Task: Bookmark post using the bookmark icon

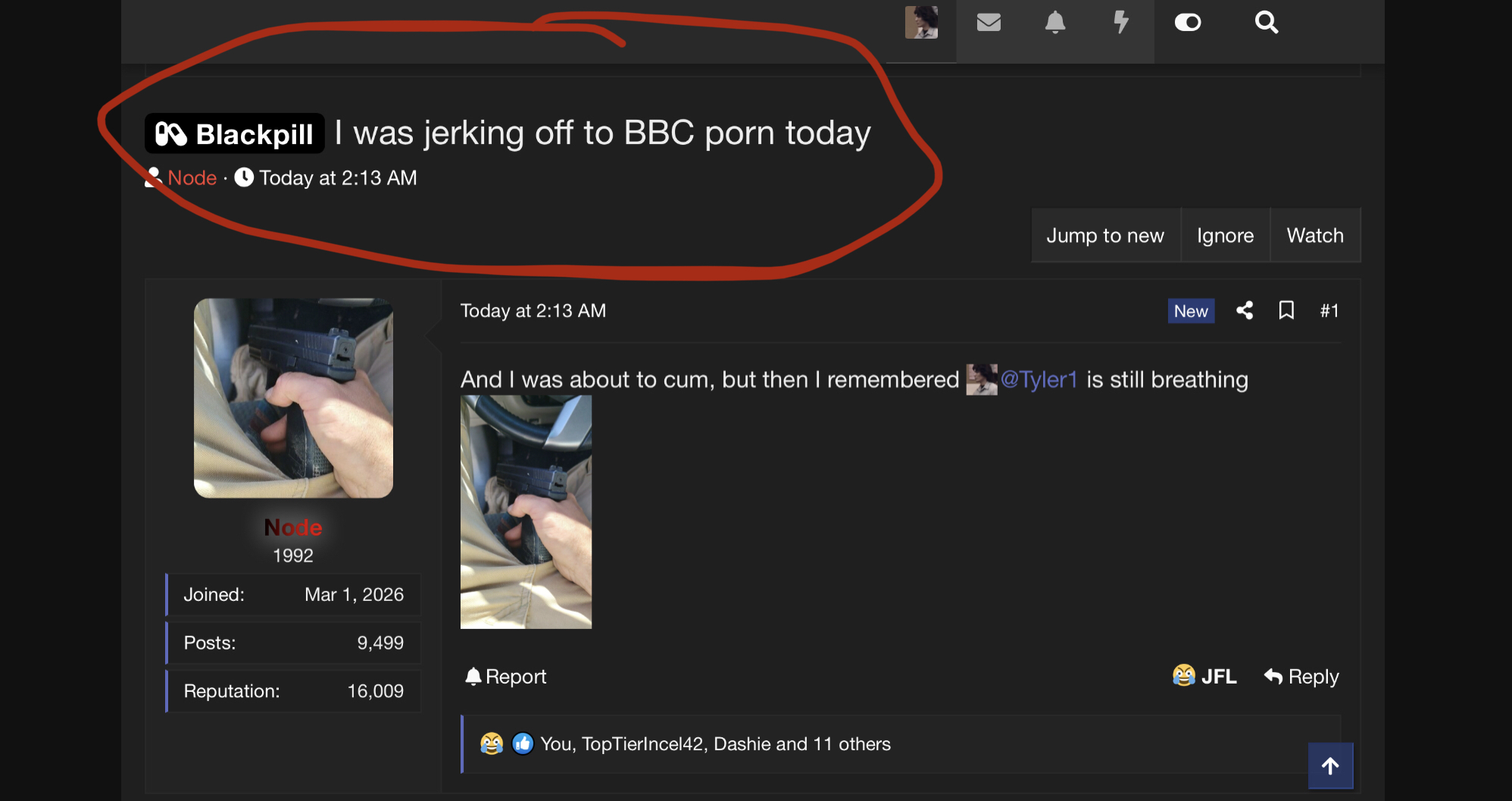Action: pos(1286,311)
